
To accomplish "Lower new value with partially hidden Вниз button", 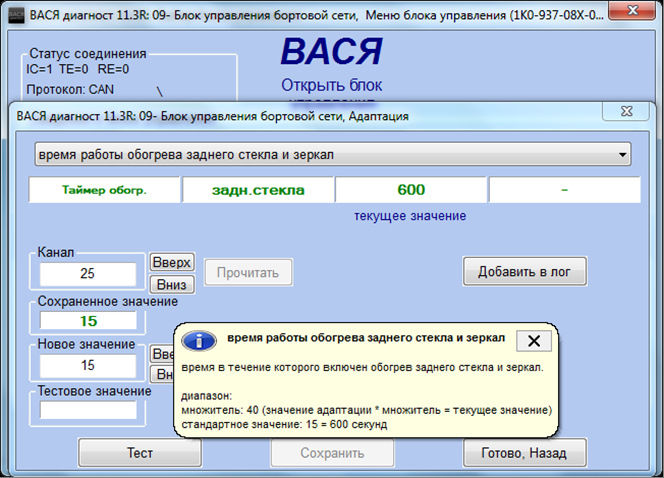I will pyautogui.click(x=162, y=374).
